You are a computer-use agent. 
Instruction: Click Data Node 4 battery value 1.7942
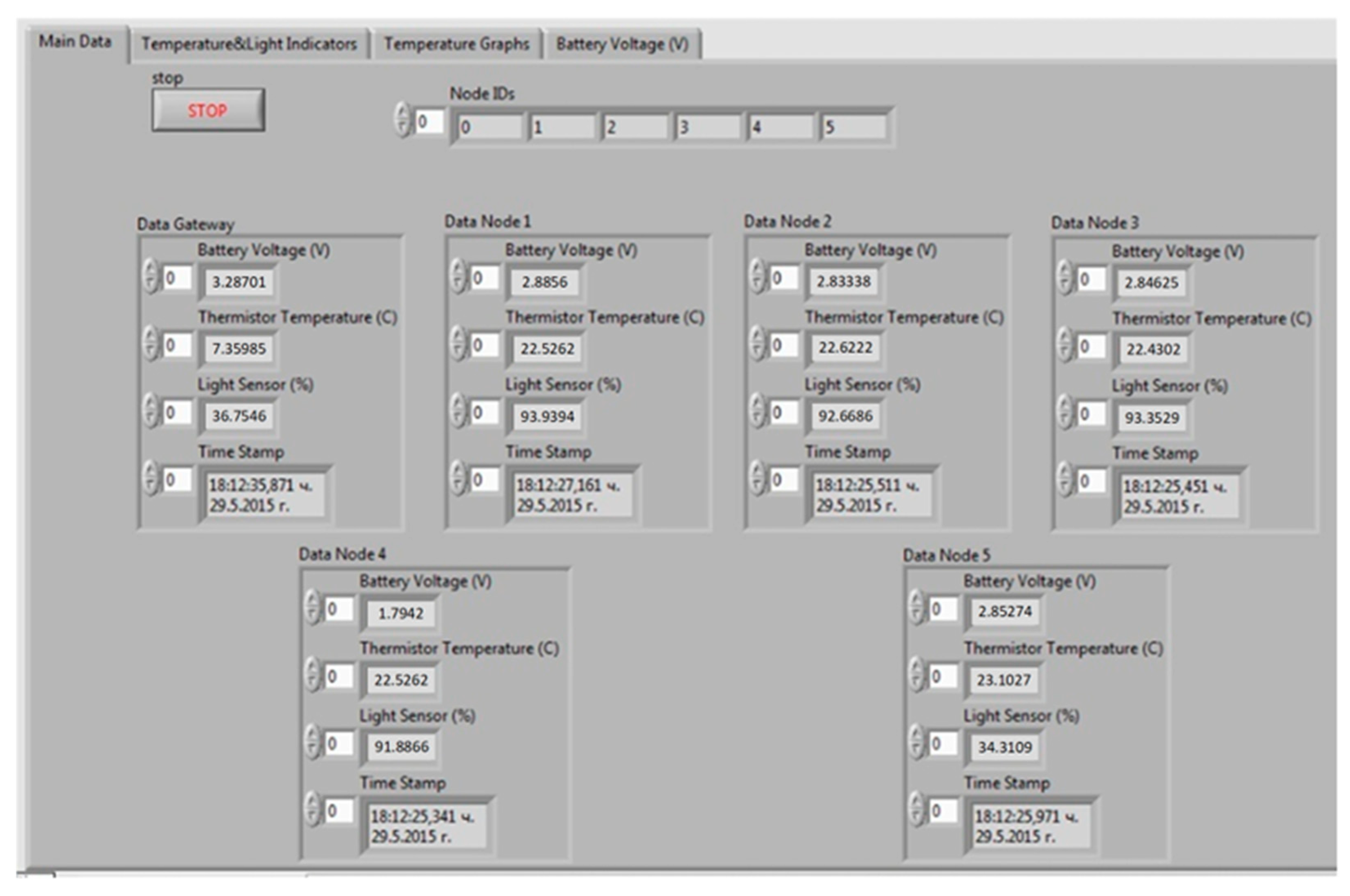pyautogui.click(x=400, y=614)
